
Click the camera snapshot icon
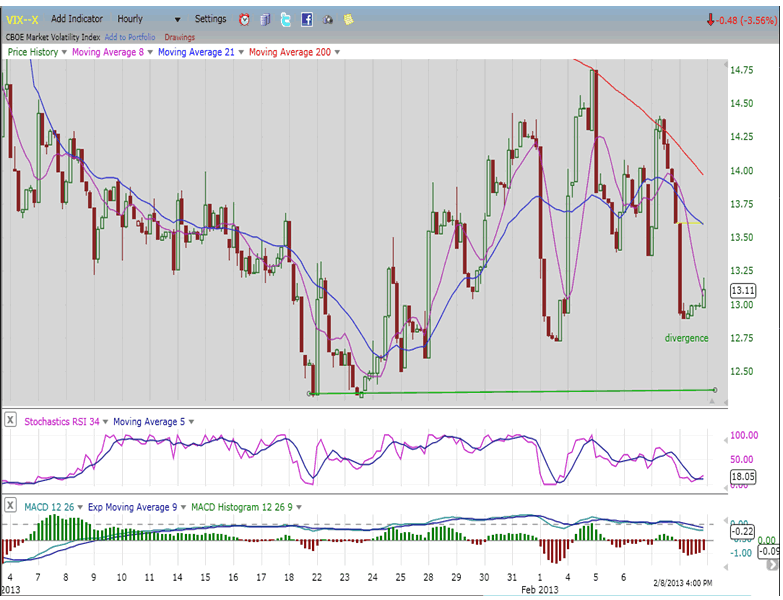click(x=327, y=19)
